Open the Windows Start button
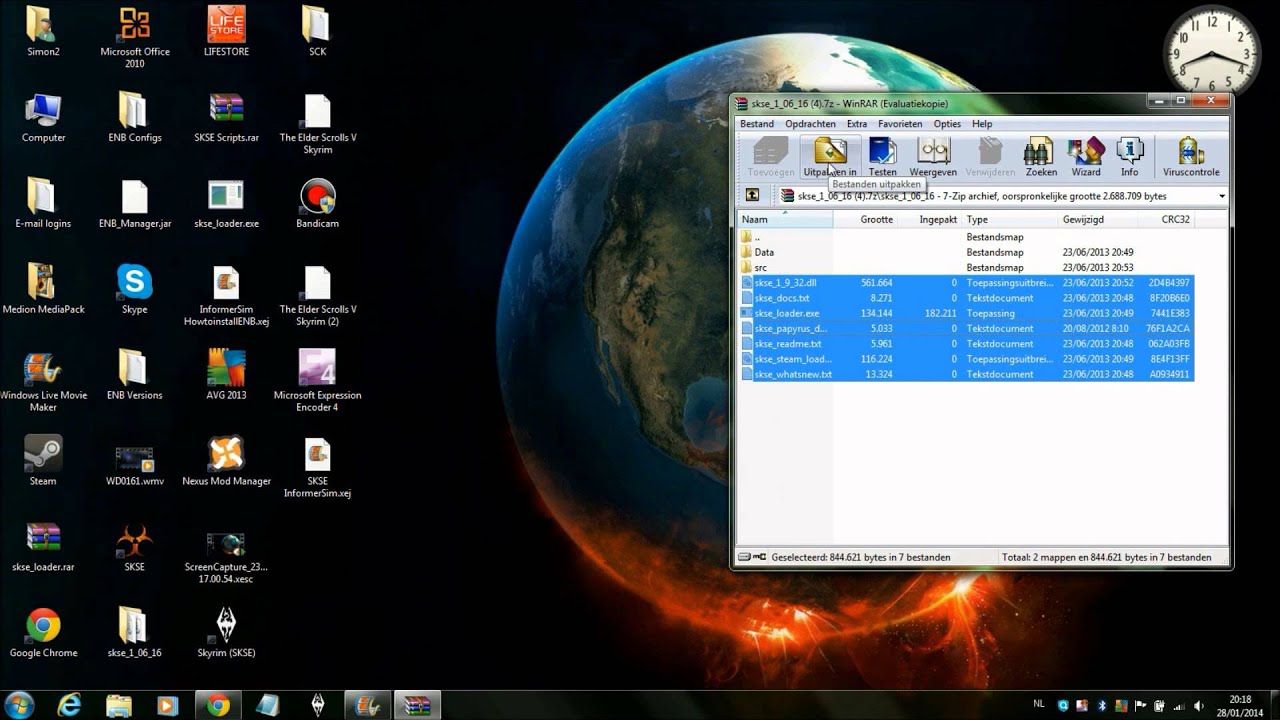 click(19, 705)
